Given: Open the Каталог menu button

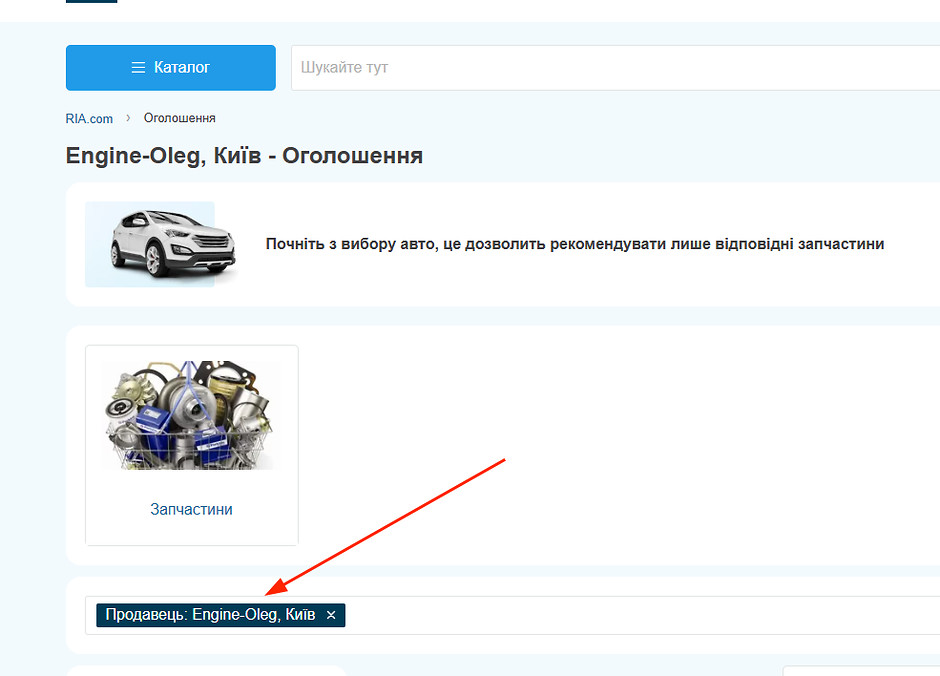Looking at the screenshot, I should coord(170,68).
